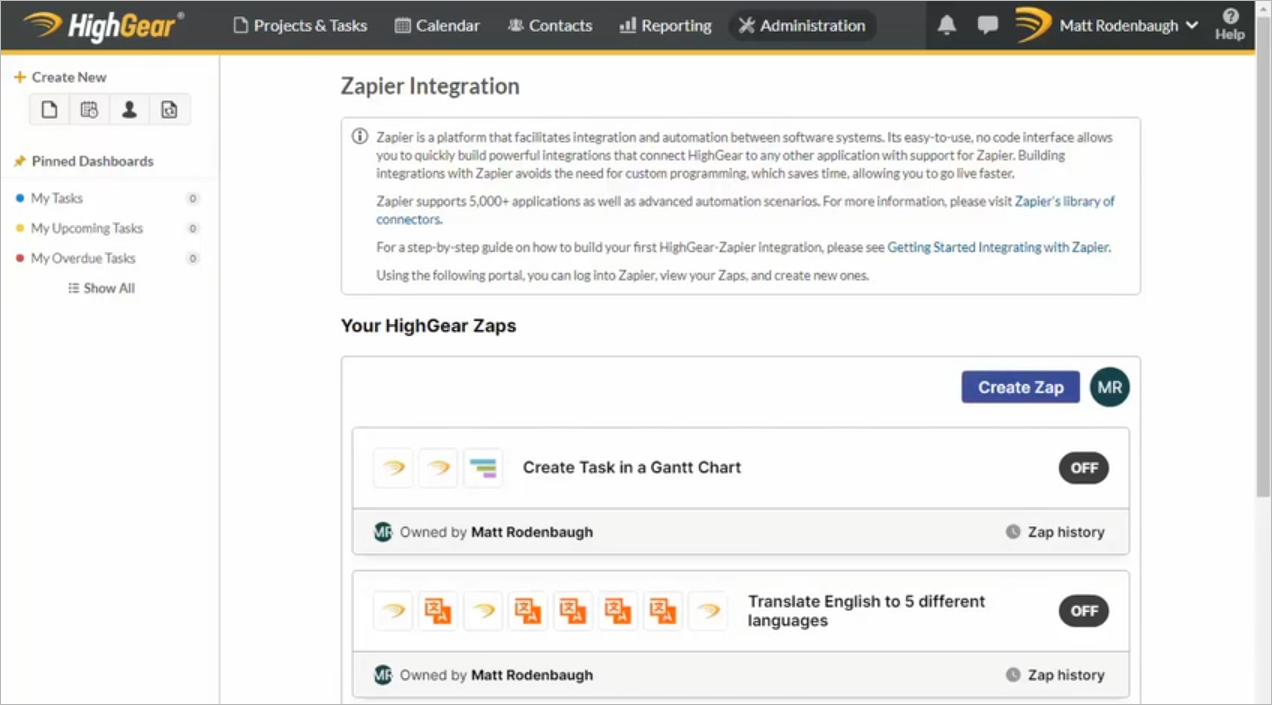Follow the Zapier's library of connectors link
Viewport: 1272px width, 705px height.
[x=745, y=210]
